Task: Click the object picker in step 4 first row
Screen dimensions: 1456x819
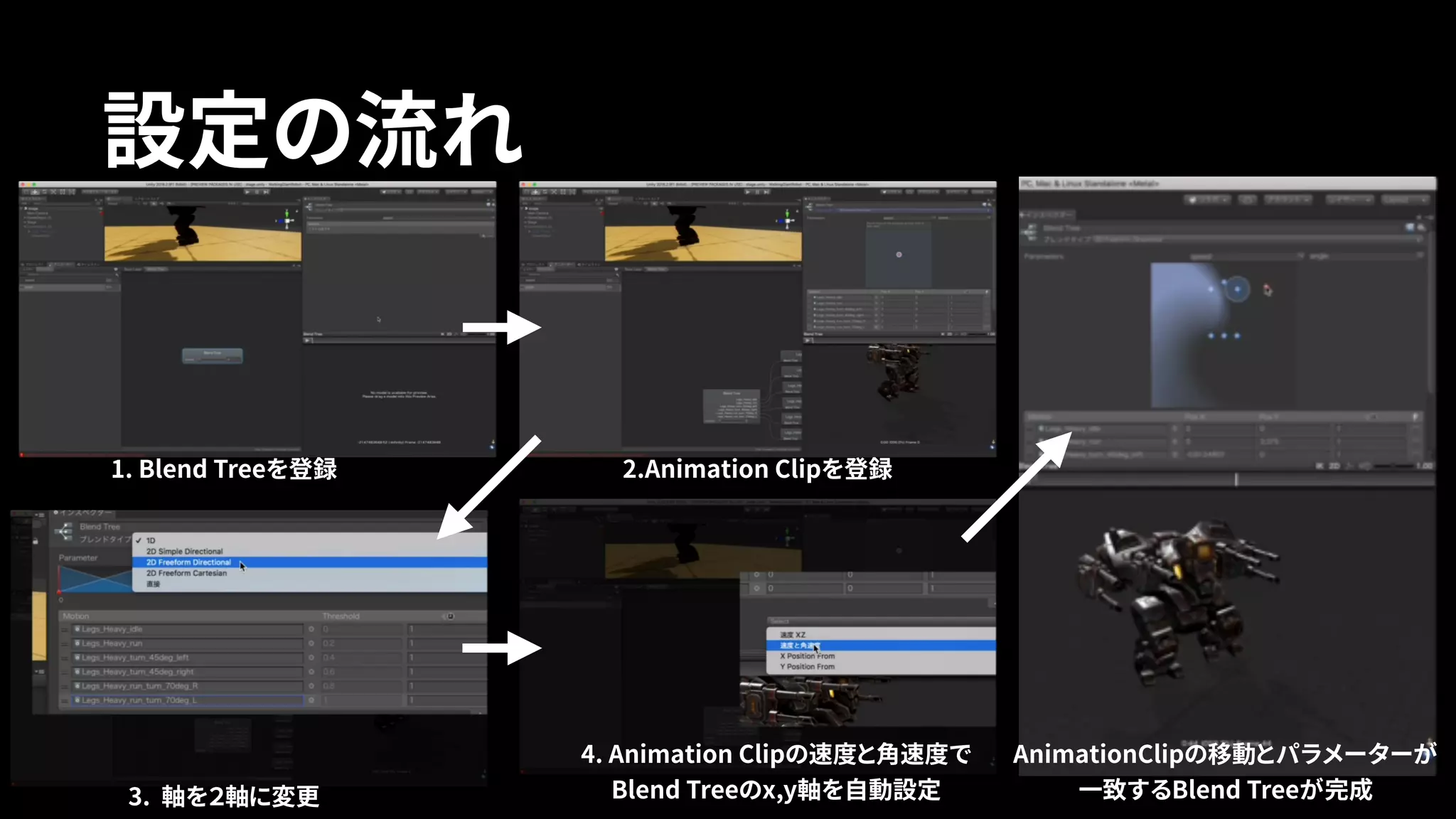Action: 756,575
